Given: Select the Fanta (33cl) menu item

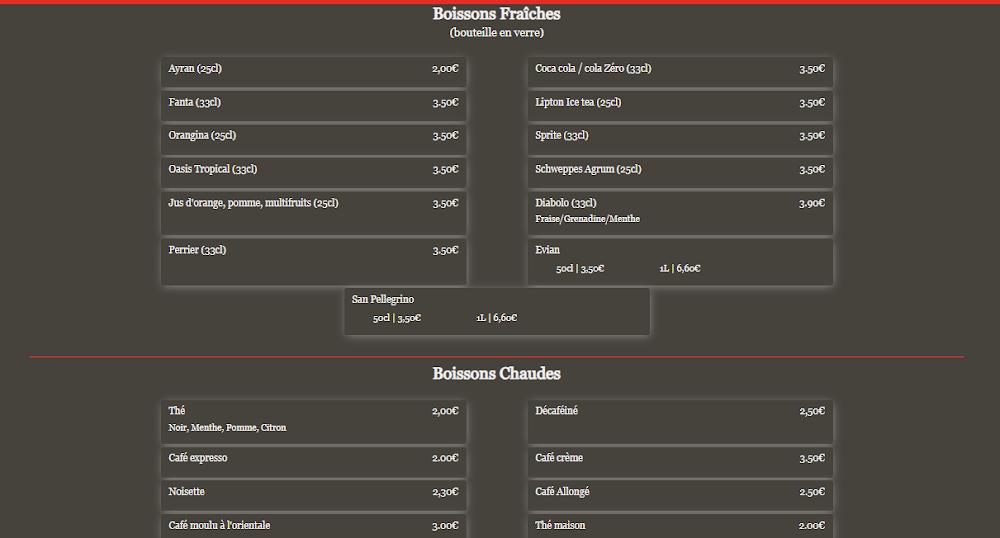Looking at the screenshot, I should [x=313, y=103].
